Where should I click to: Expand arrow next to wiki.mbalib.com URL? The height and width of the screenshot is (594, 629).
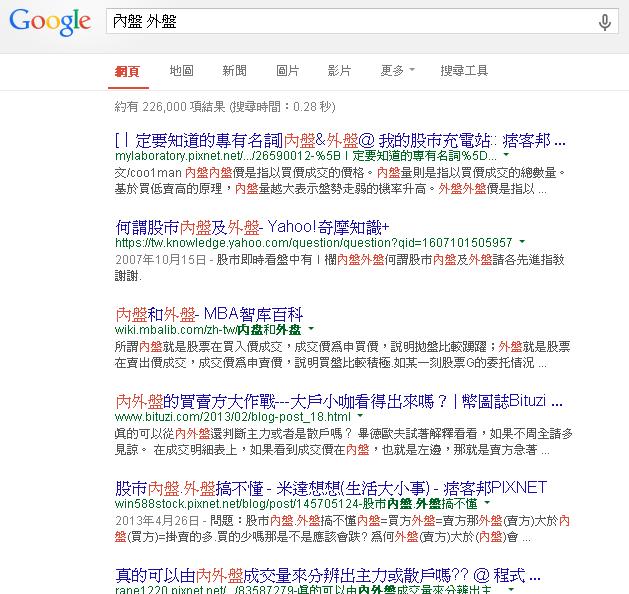tap(311, 329)
